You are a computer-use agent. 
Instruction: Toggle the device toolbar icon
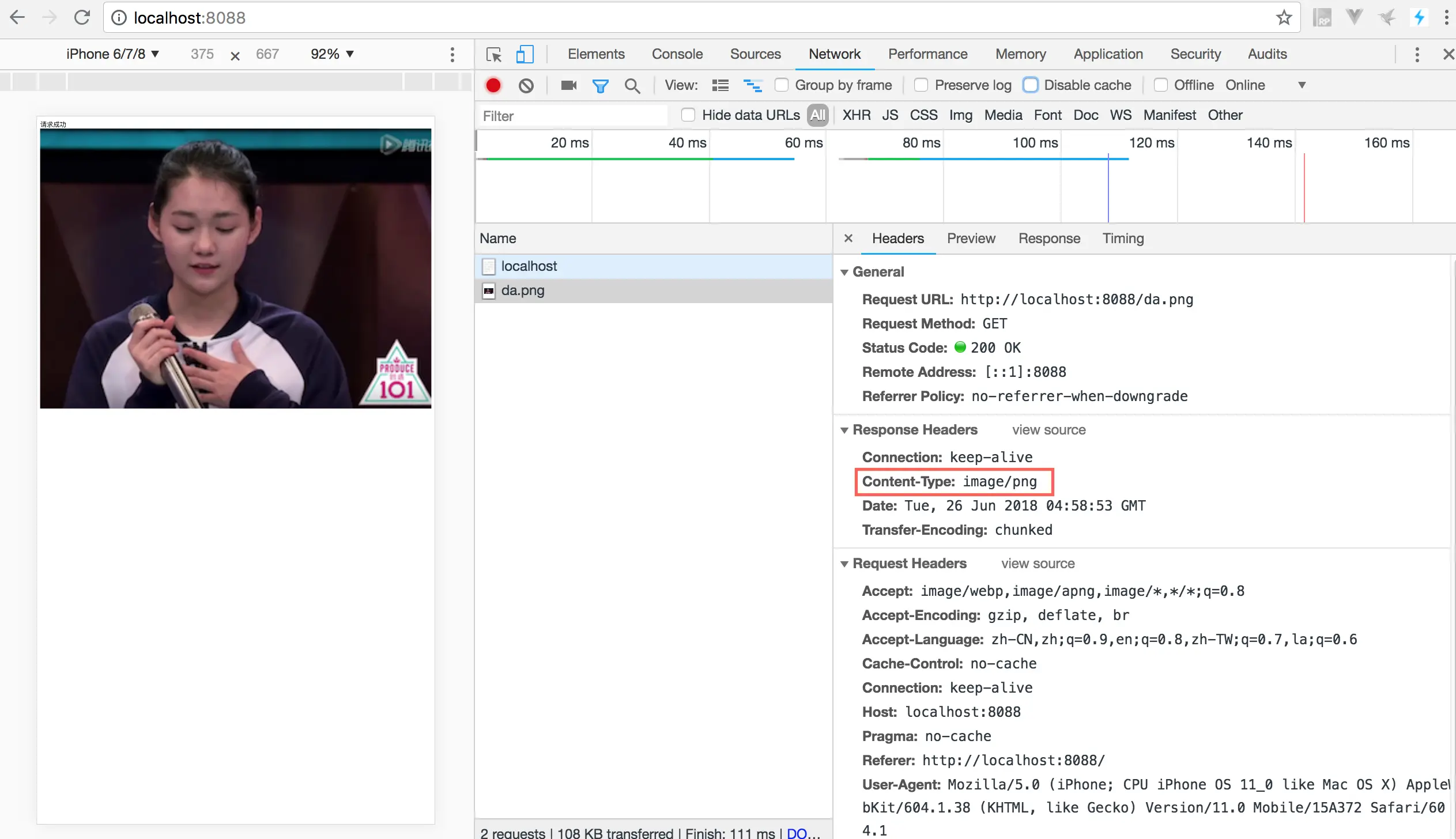(524, 54)
